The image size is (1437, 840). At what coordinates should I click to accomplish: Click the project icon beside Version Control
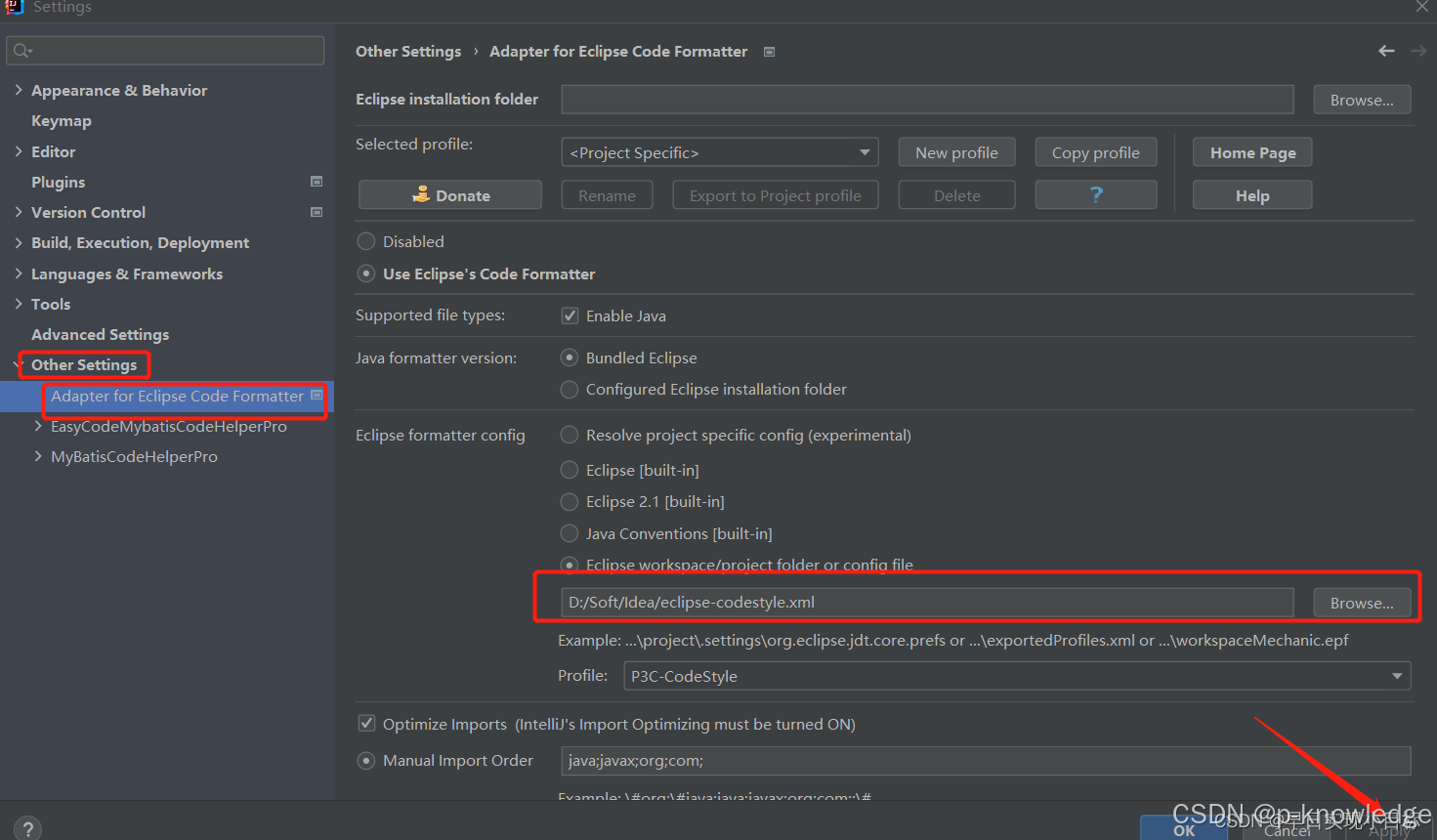pos(317,212)
